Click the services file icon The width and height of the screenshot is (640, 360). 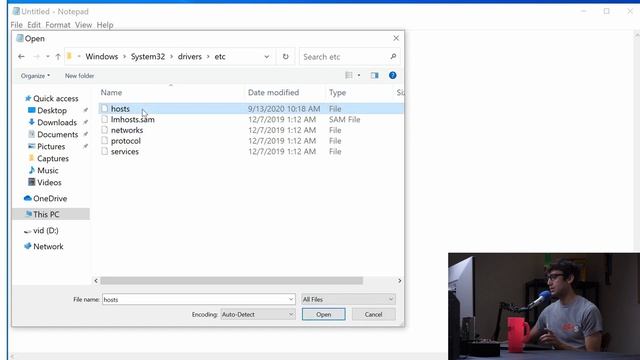coord(104,151)
